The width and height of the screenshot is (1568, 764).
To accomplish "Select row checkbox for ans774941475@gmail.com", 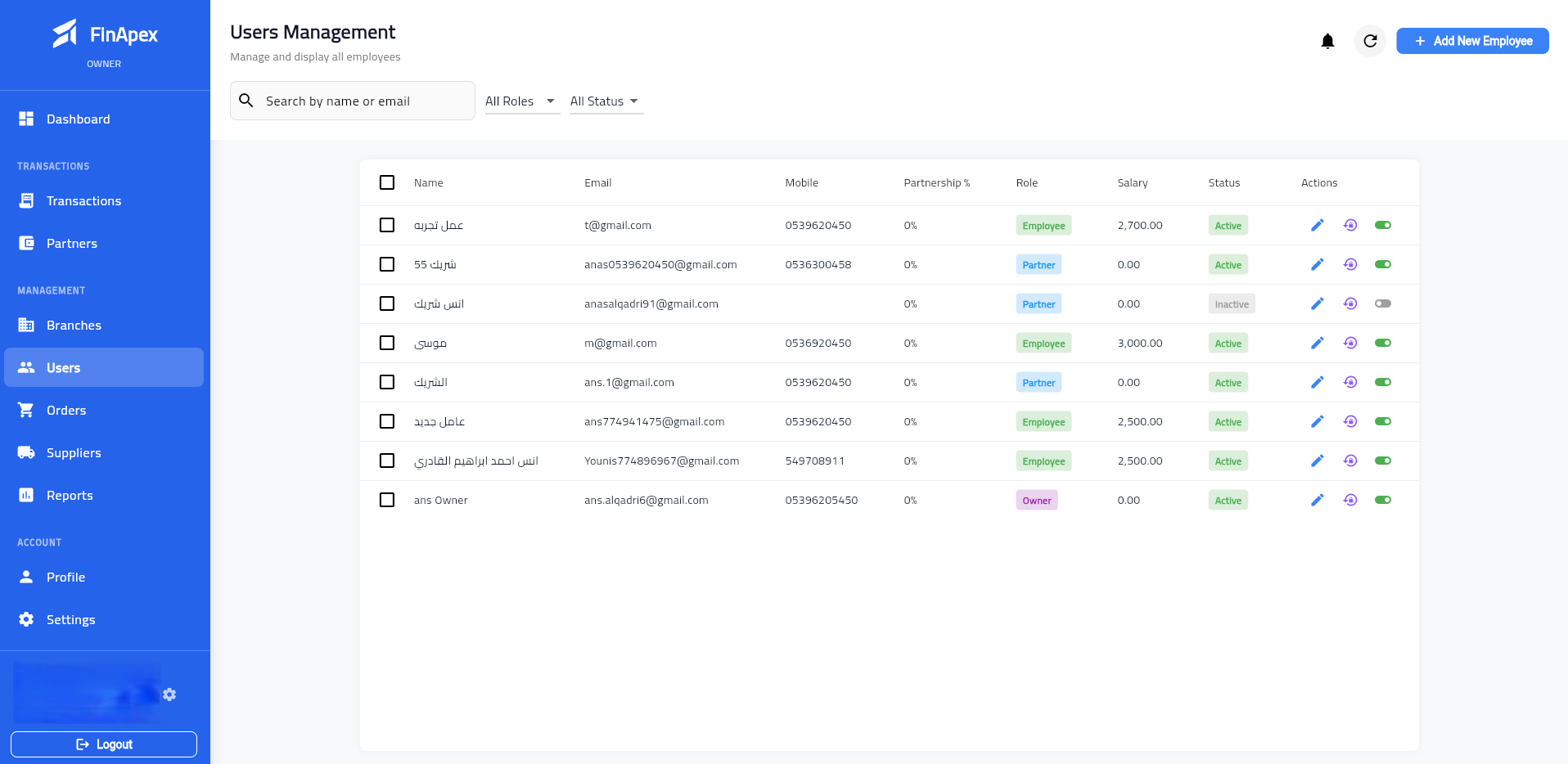I will [387, 421].
